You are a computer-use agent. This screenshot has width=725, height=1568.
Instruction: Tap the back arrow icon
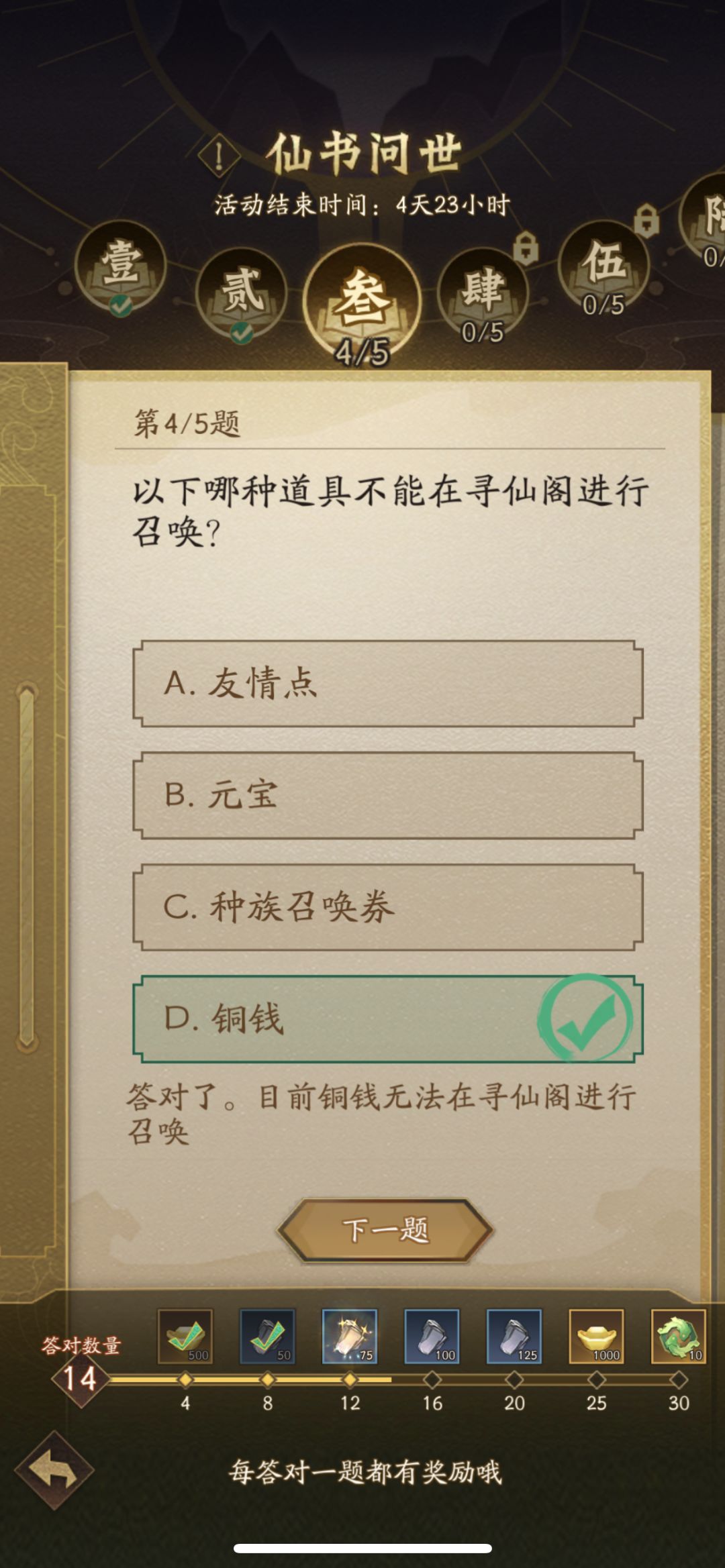[x=54, y=1471]
